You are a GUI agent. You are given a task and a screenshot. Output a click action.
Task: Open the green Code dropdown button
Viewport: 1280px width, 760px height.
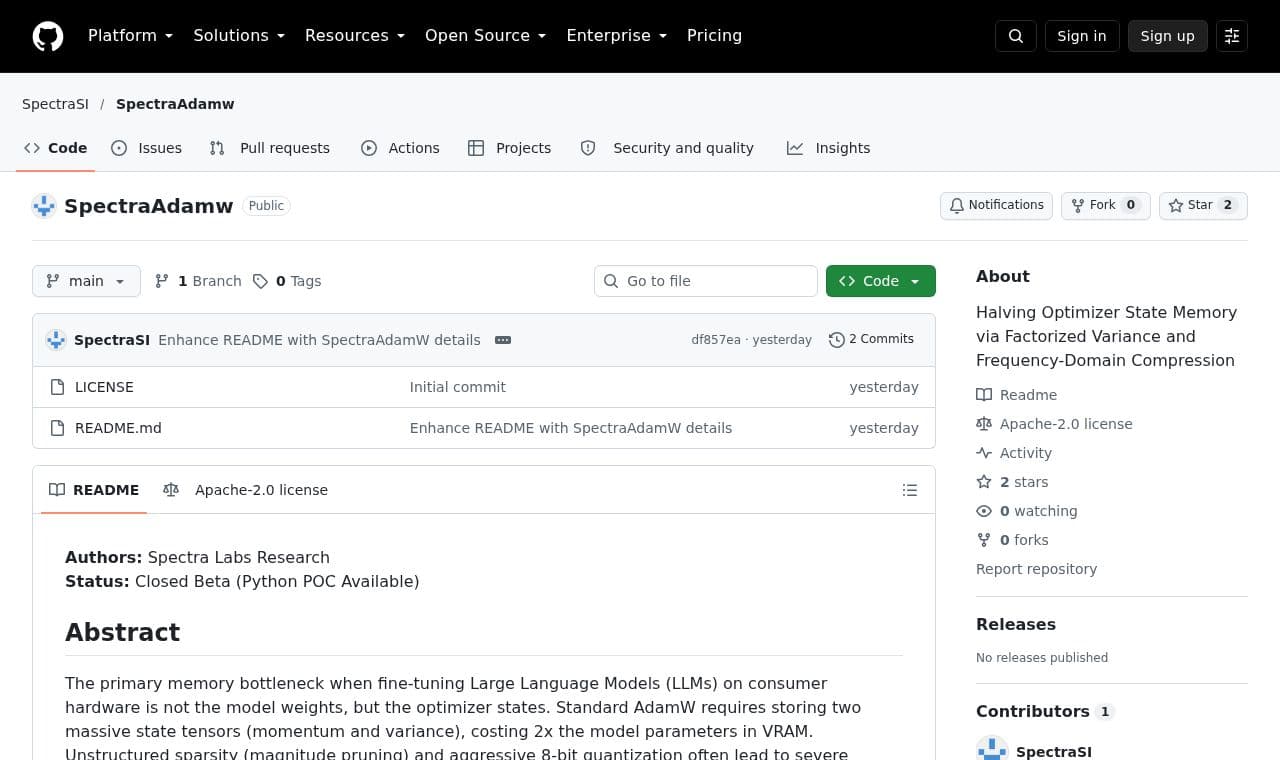[881, 281]
